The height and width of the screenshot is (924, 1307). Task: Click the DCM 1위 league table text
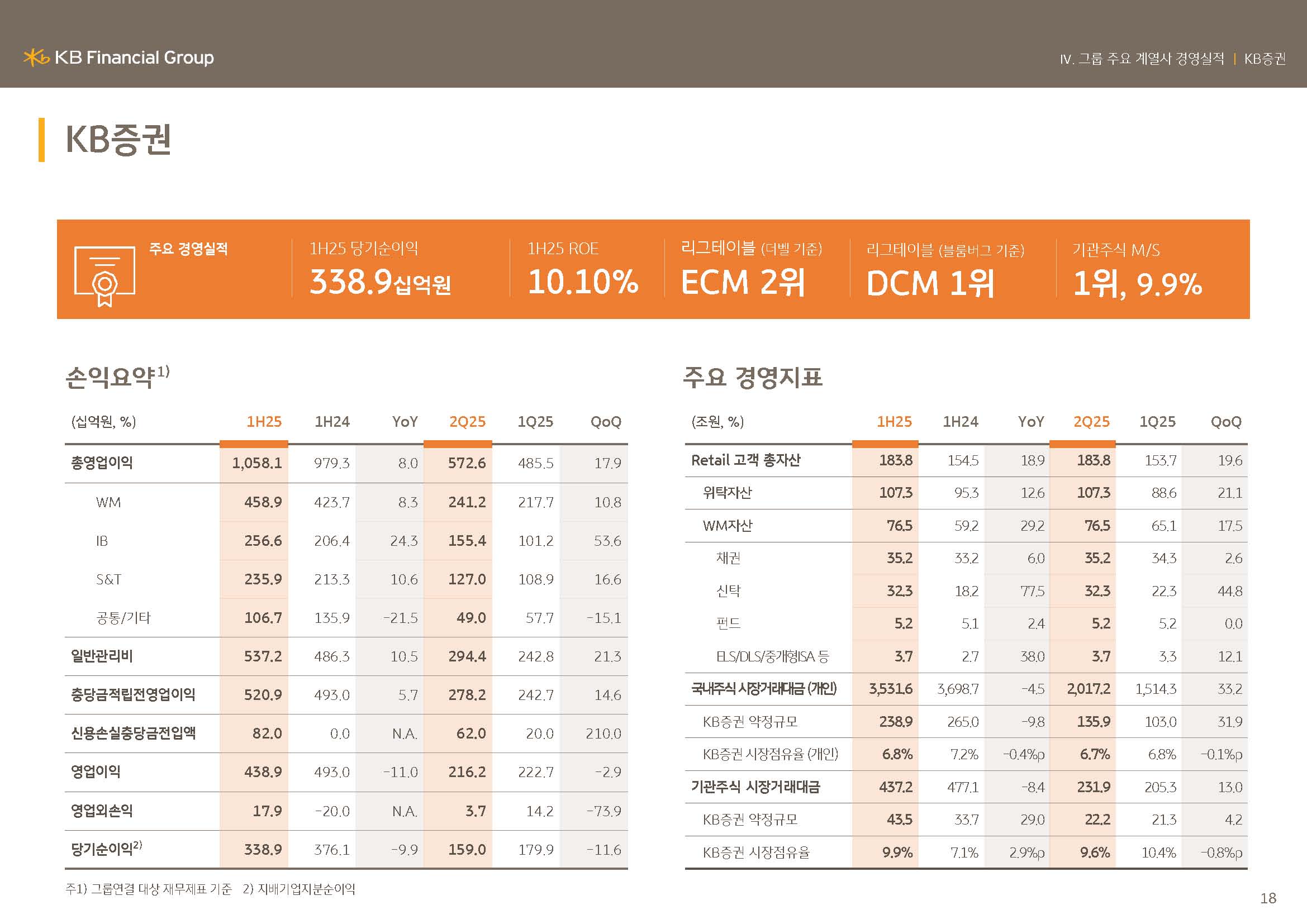tap(930, 283)
